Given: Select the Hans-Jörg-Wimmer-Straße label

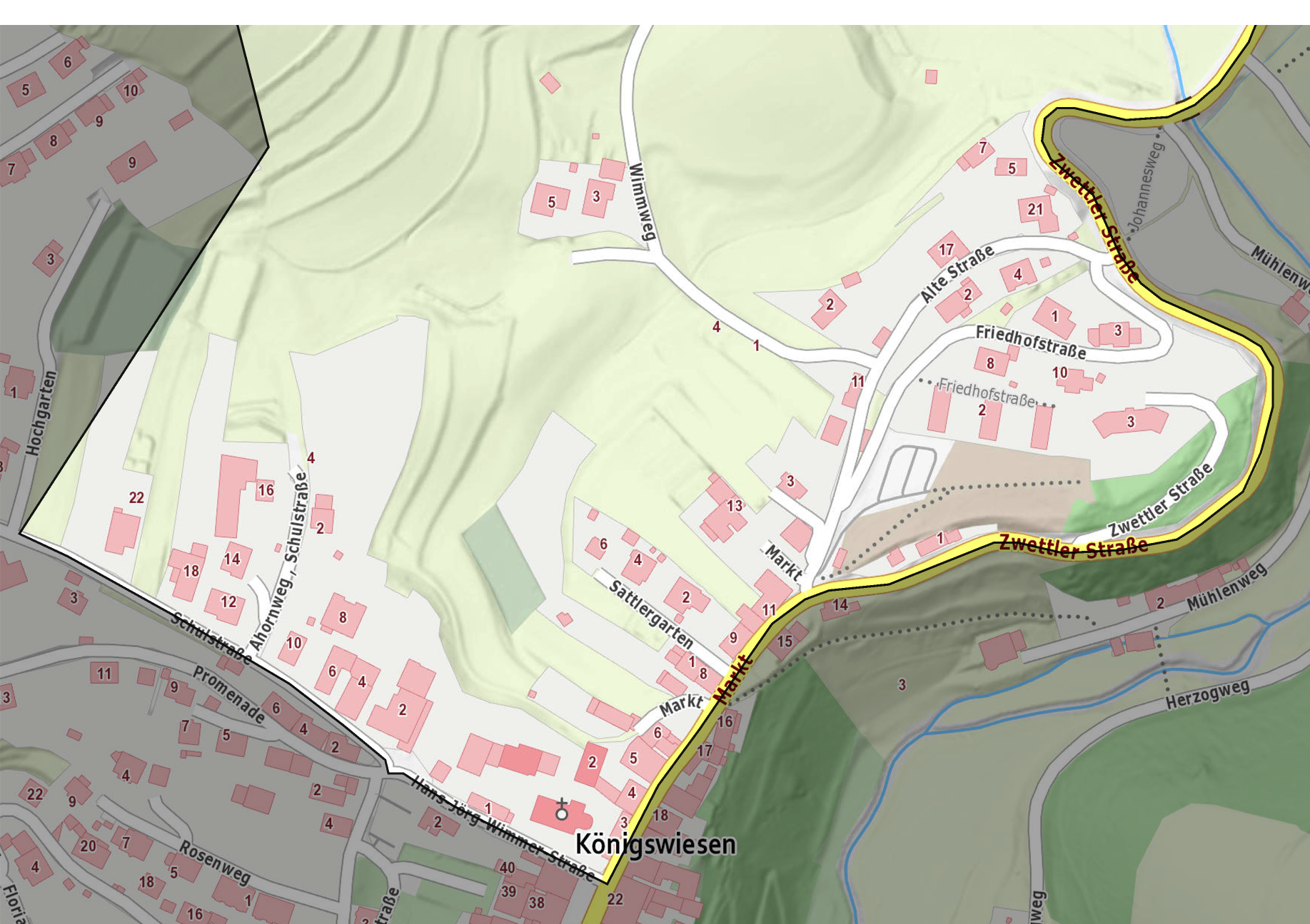Looking at the screenshot, I should [503, 828].
